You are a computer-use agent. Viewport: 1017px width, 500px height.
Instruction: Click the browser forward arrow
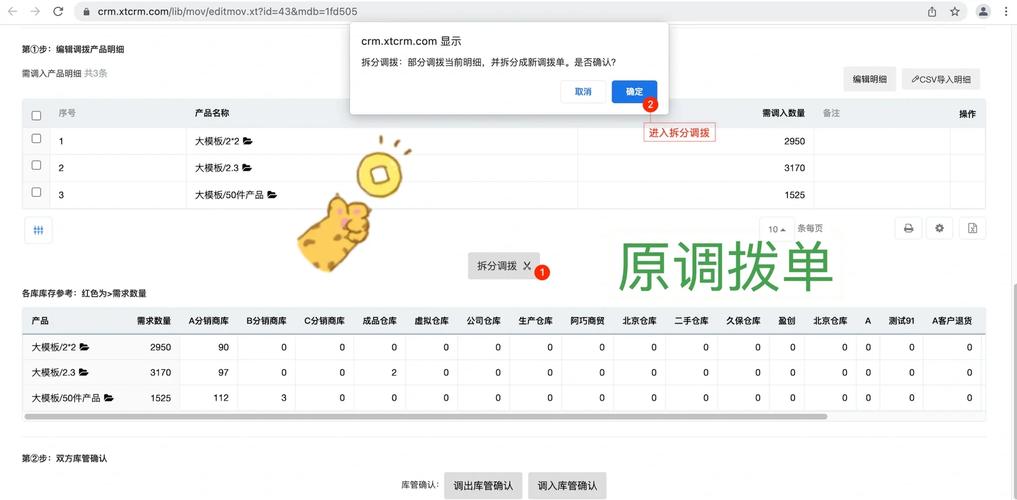[x=35, y=11]
